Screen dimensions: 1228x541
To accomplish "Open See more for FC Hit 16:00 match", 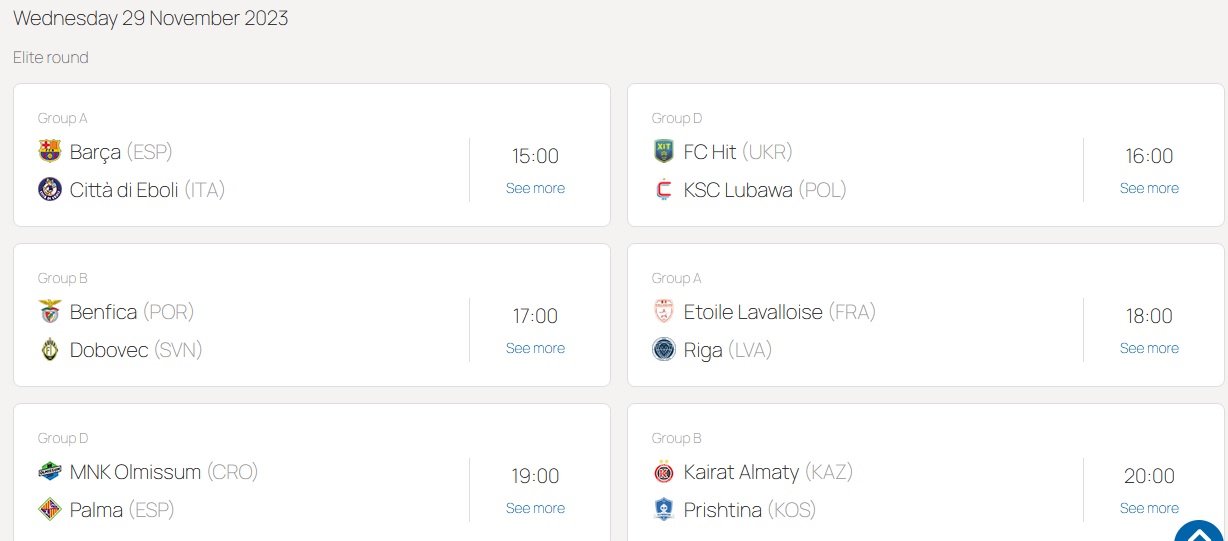I will click(1149, 188).
